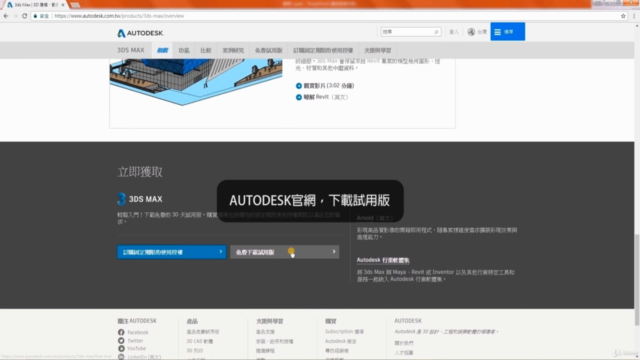Open the Autodesk store footer link
Viewport: 640px width, 360px height.
(x=340, y=341)
